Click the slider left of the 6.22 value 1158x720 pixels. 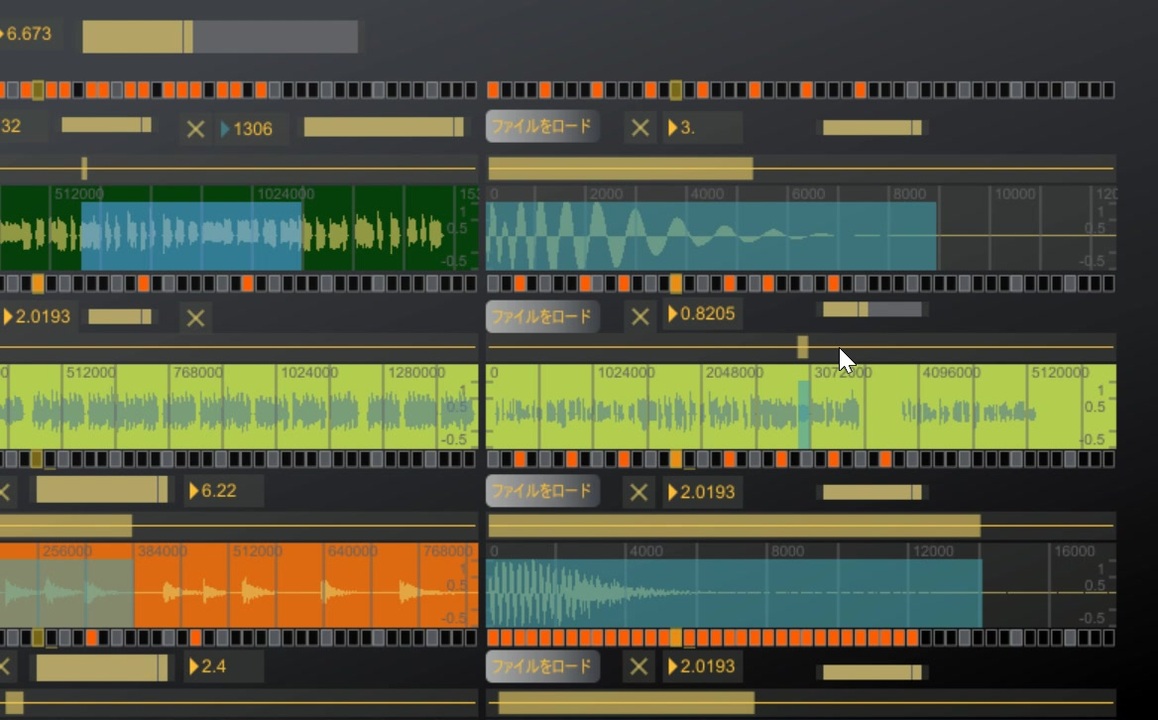(102, 490)
